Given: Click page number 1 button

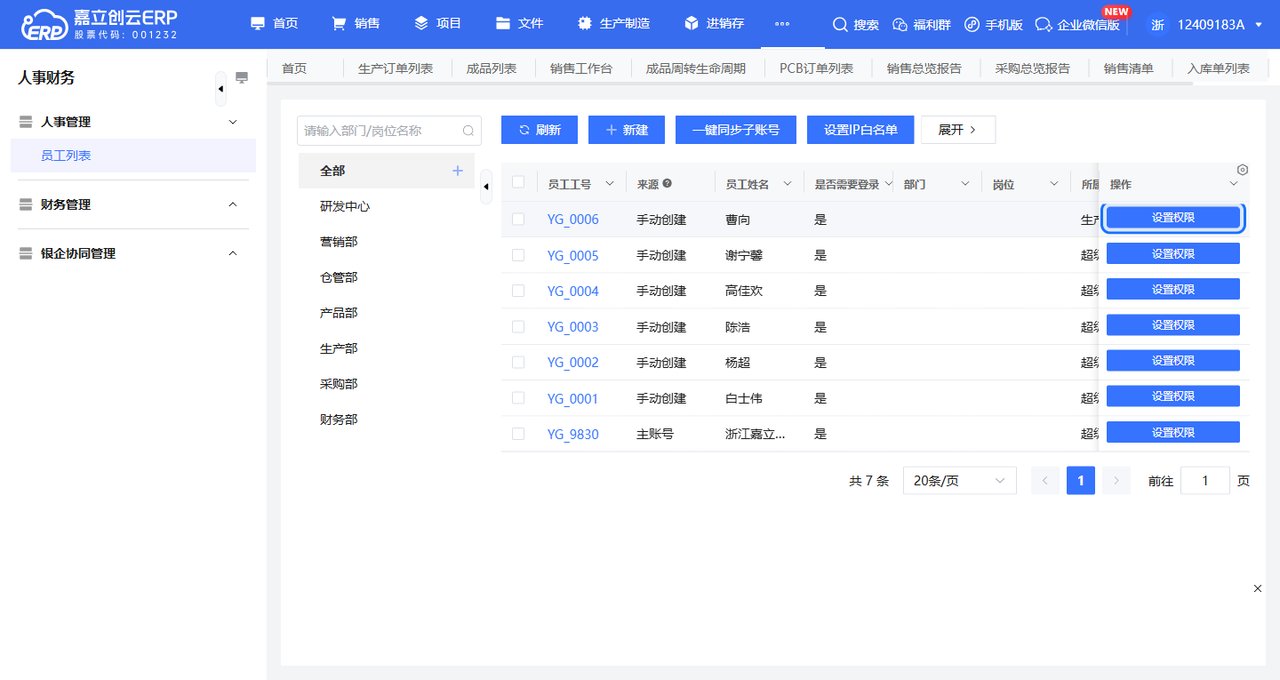Looking at the screenshot, I should (1080, 481).
